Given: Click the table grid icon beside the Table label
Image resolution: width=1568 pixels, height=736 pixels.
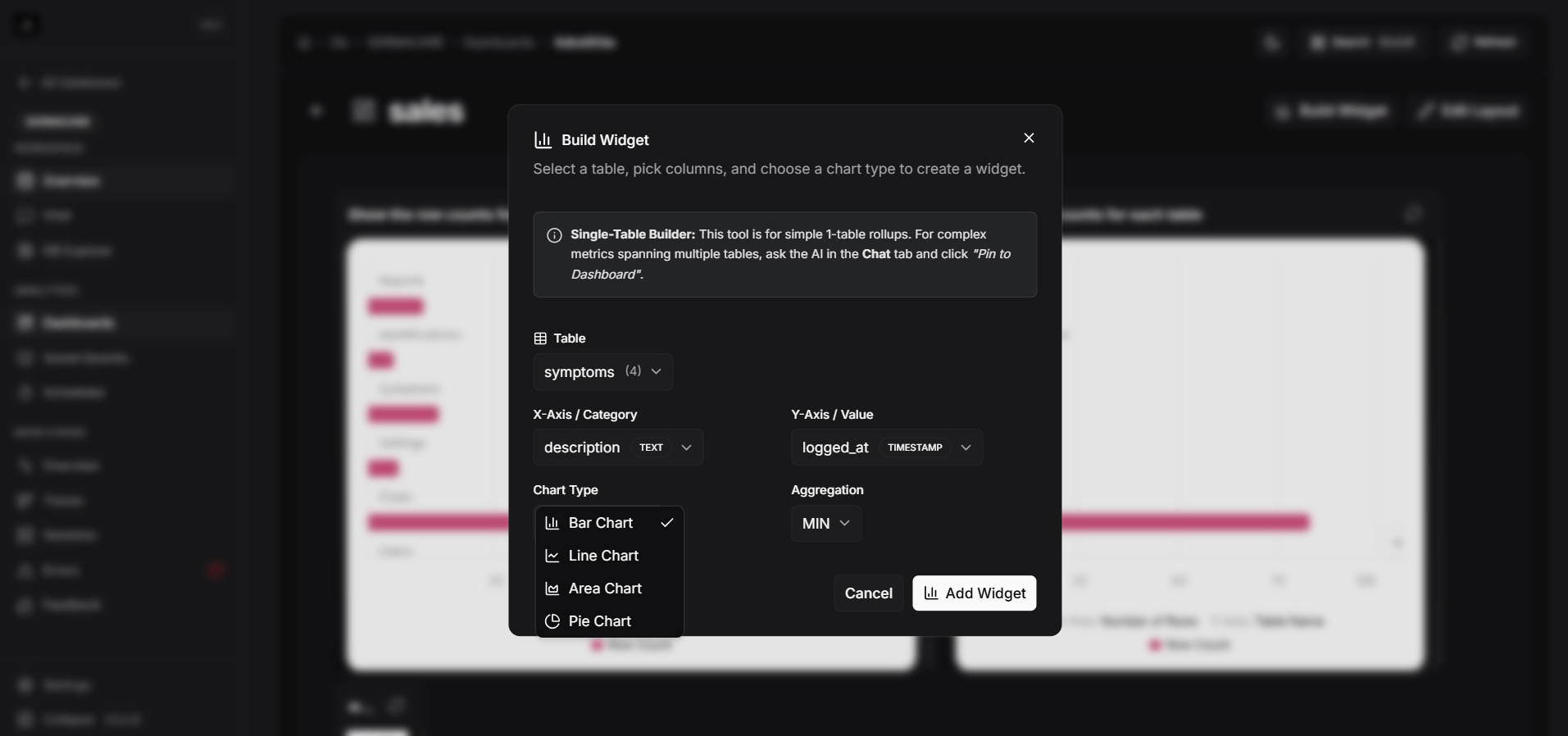Looking at the screenshot, I should [540, 338].
